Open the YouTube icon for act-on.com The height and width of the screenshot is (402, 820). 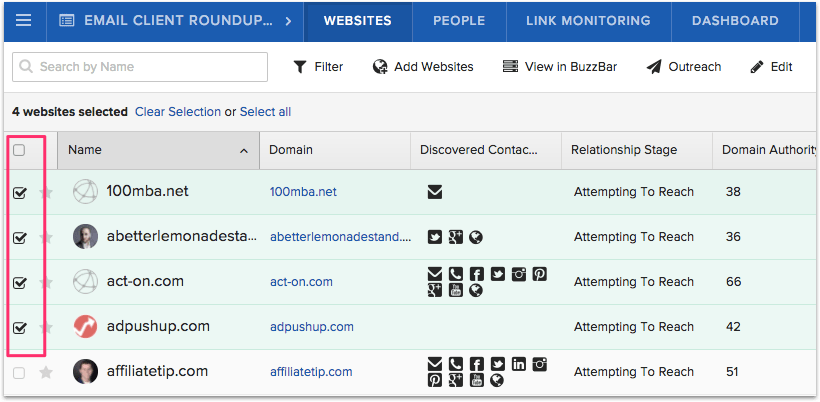455,290
